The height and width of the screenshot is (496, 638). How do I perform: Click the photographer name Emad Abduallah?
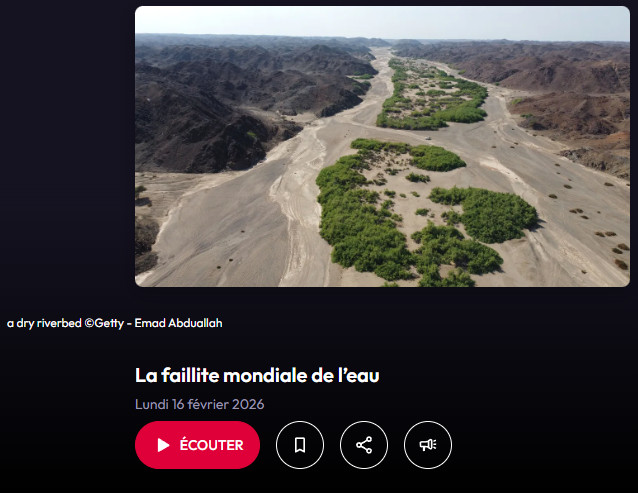pyautogui.click(x=178, y=323)
